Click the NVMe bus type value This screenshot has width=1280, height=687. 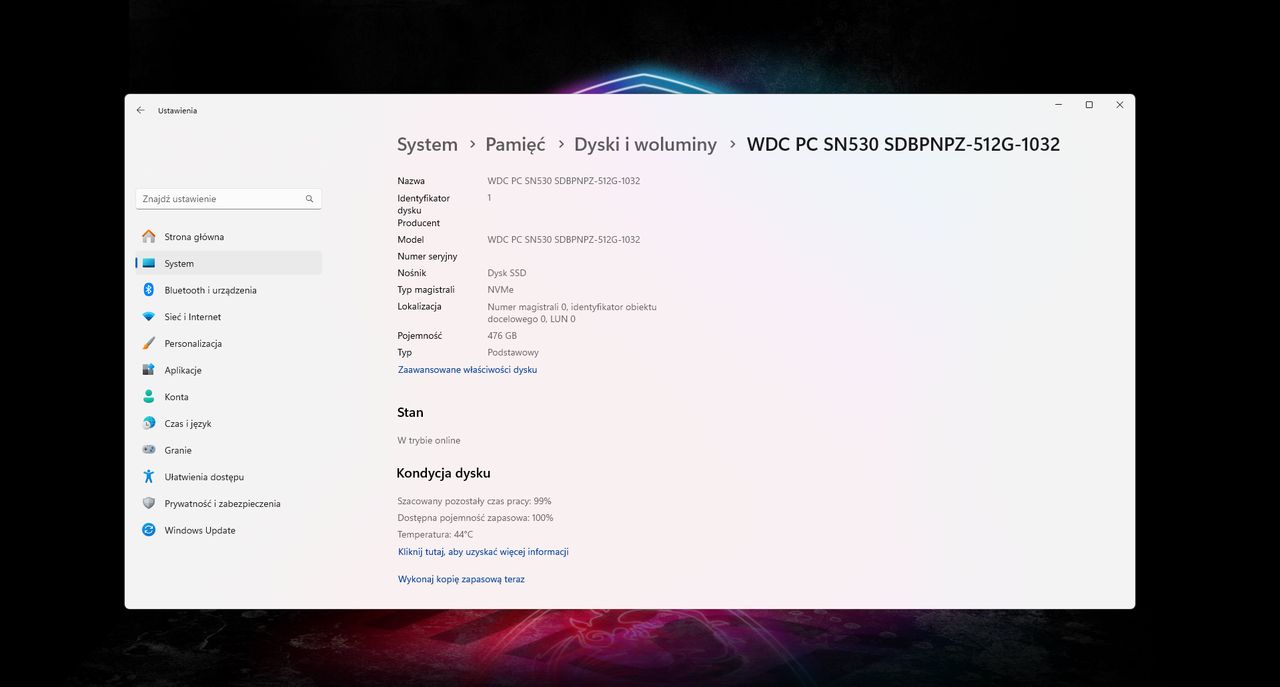coord(500,290)
